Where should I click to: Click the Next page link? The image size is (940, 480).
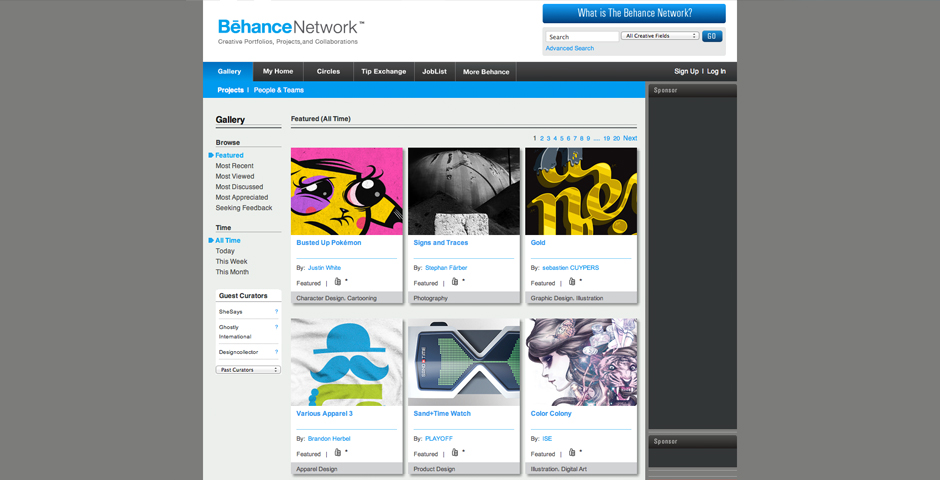tap(630, 138)
